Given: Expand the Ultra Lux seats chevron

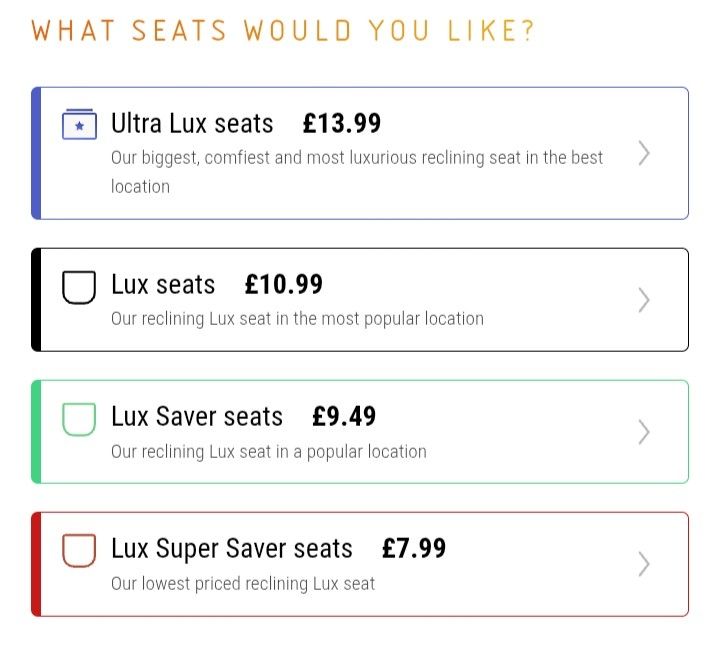Looking at the screenshot, I should (644, 153).
